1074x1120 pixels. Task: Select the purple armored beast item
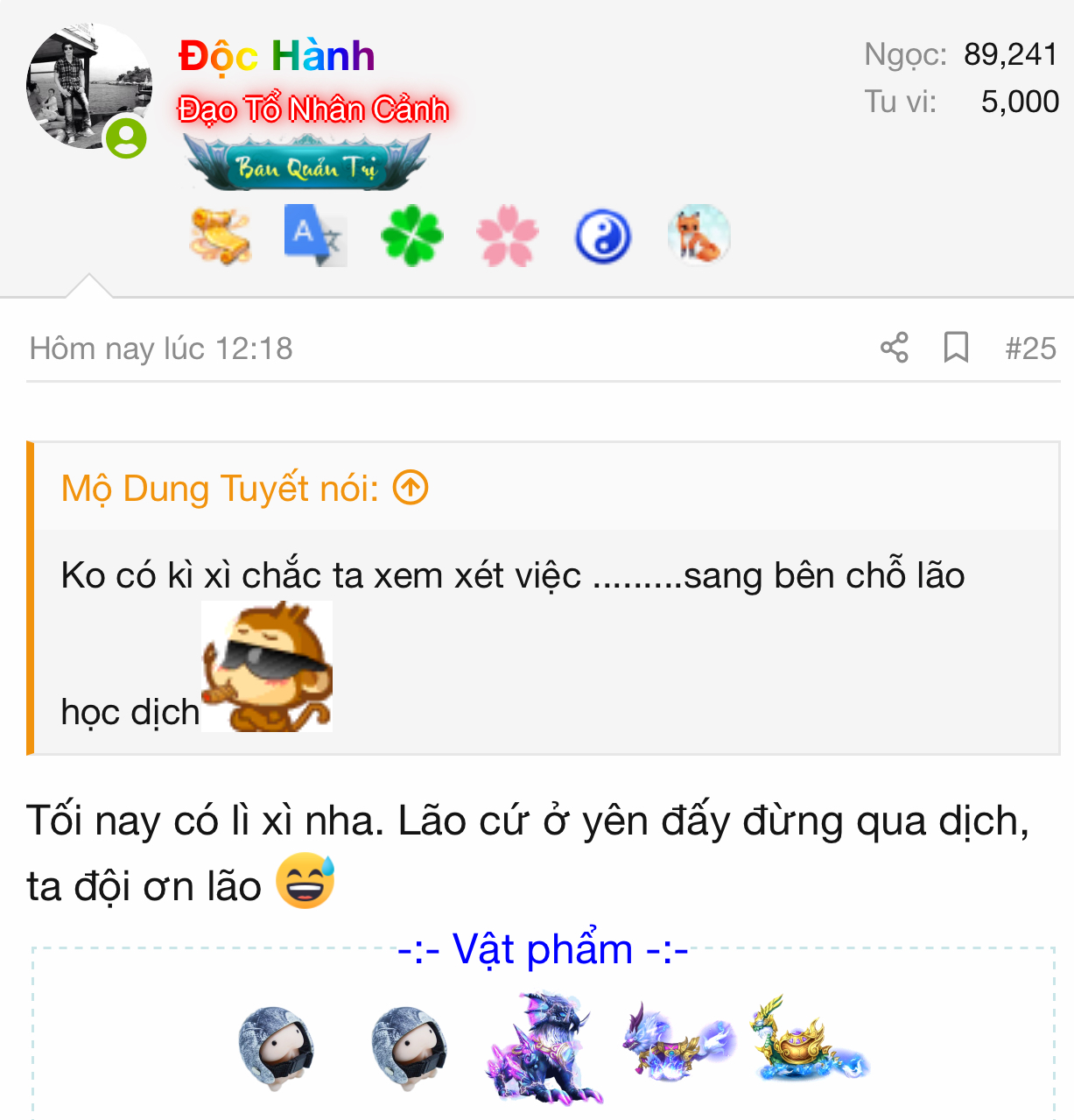coord(544,1046)
